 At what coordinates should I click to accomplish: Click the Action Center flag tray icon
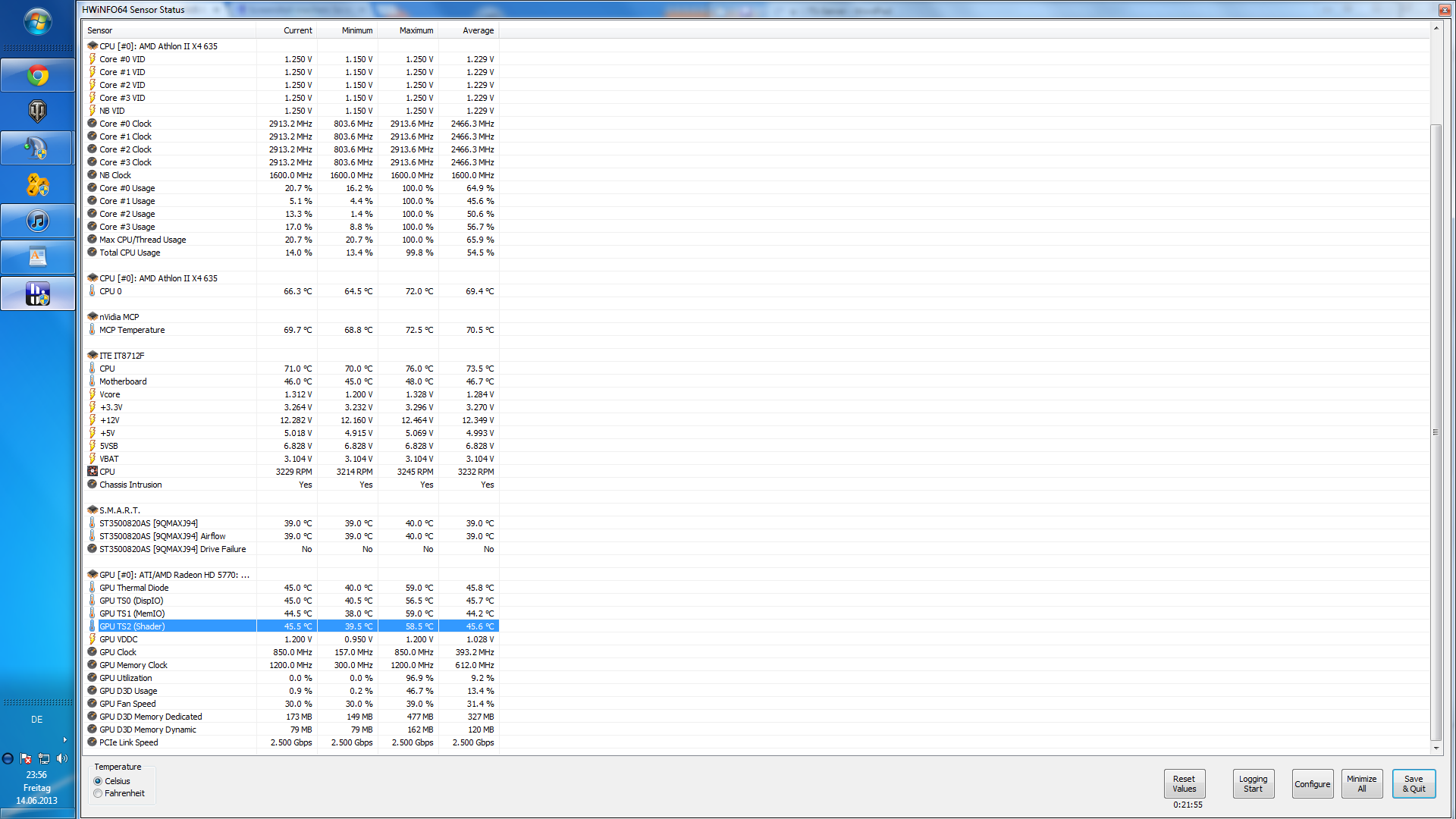(x=26, y=758)
